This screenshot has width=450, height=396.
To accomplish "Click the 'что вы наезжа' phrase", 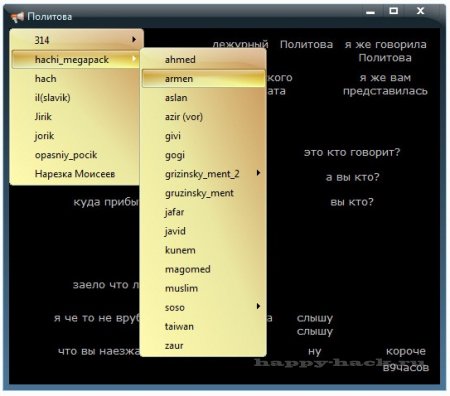I will [99, 351].
